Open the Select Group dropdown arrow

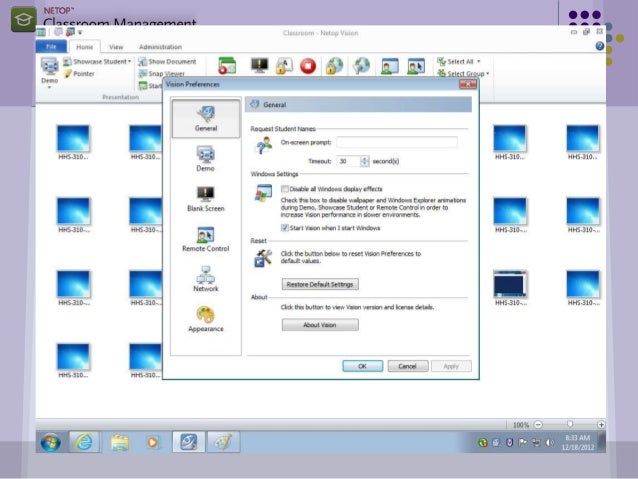tap(487, 74)
